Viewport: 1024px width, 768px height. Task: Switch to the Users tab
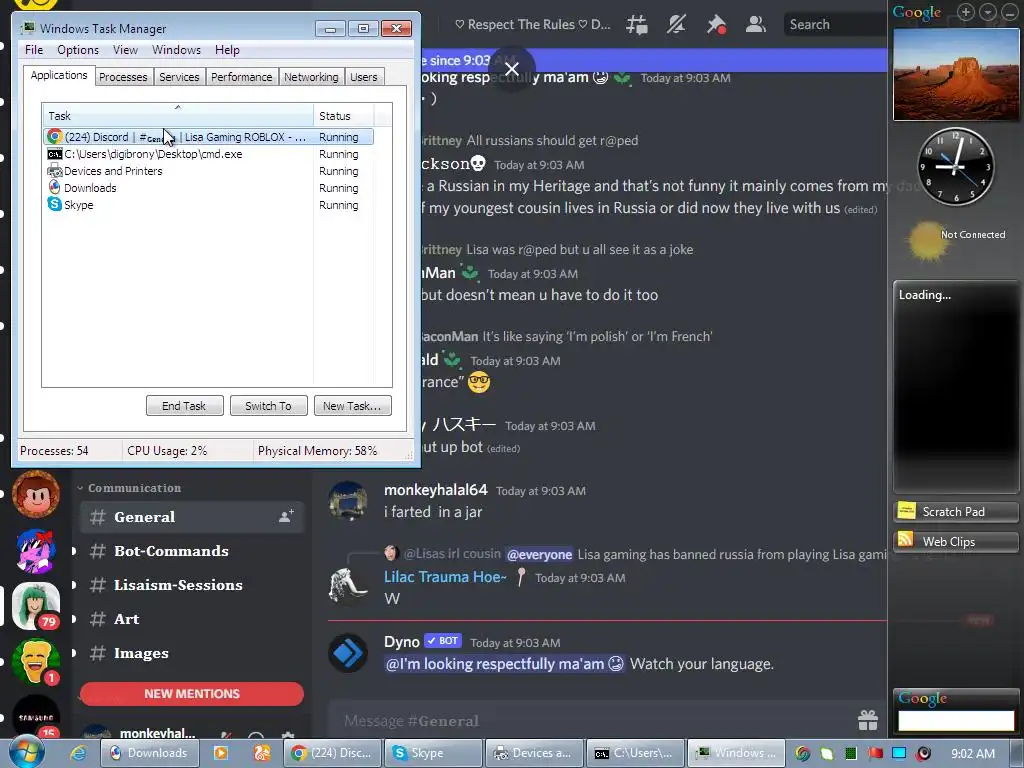364,77
